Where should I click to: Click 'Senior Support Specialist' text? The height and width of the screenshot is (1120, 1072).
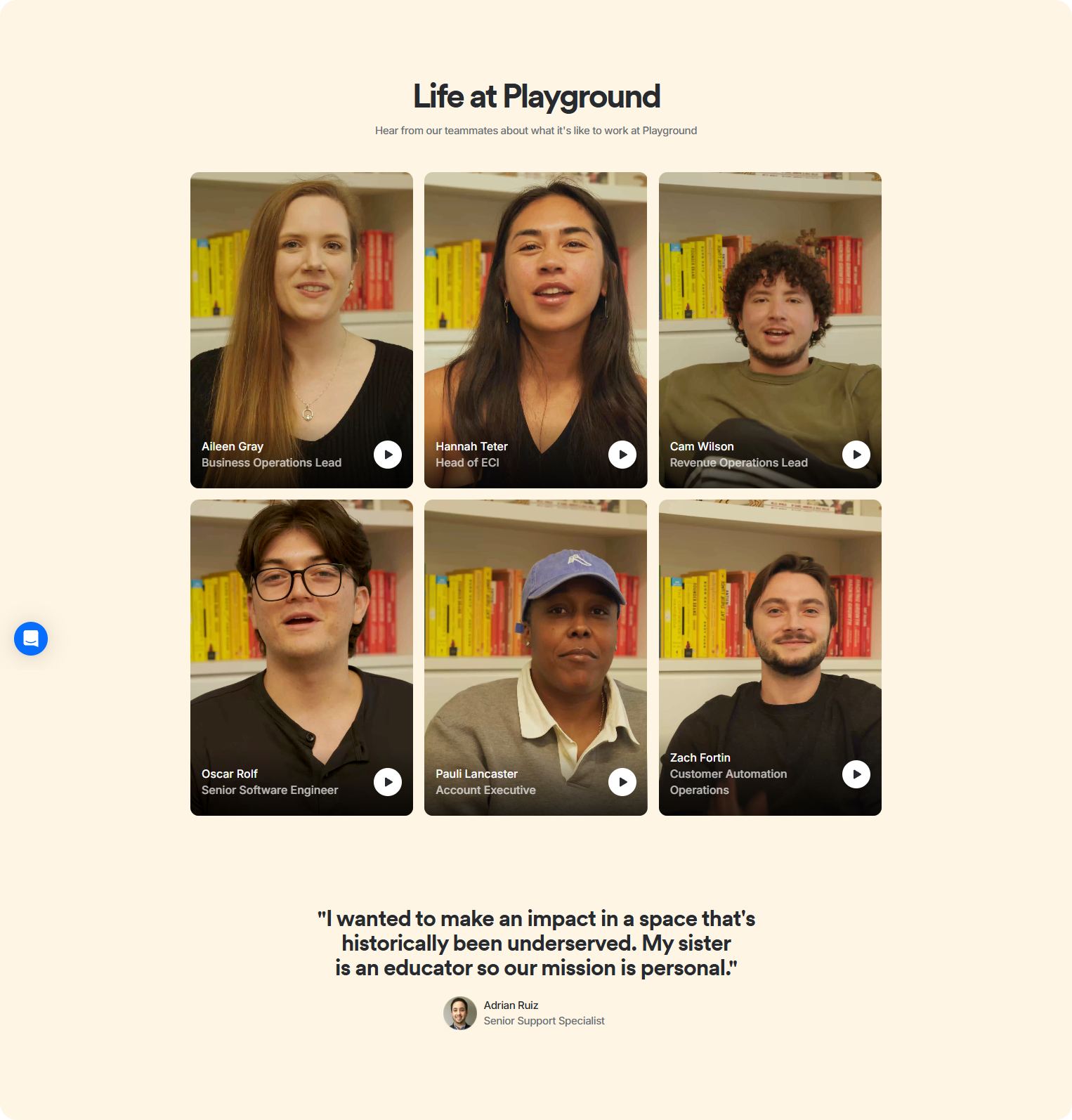pos(544,1021)
